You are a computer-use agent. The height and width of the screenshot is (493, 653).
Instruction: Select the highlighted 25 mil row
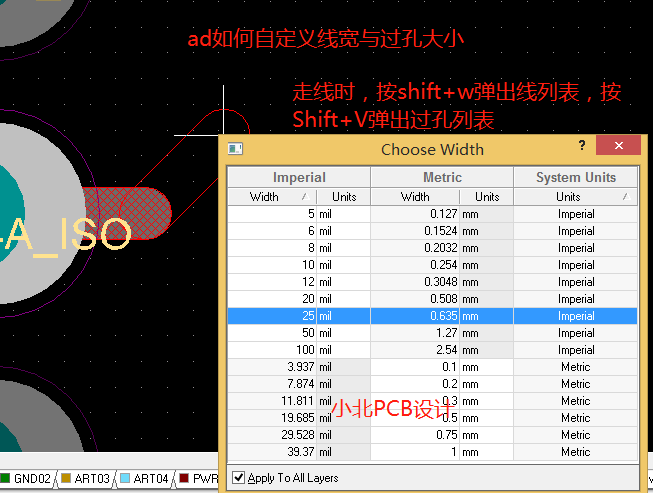point(432,316)
